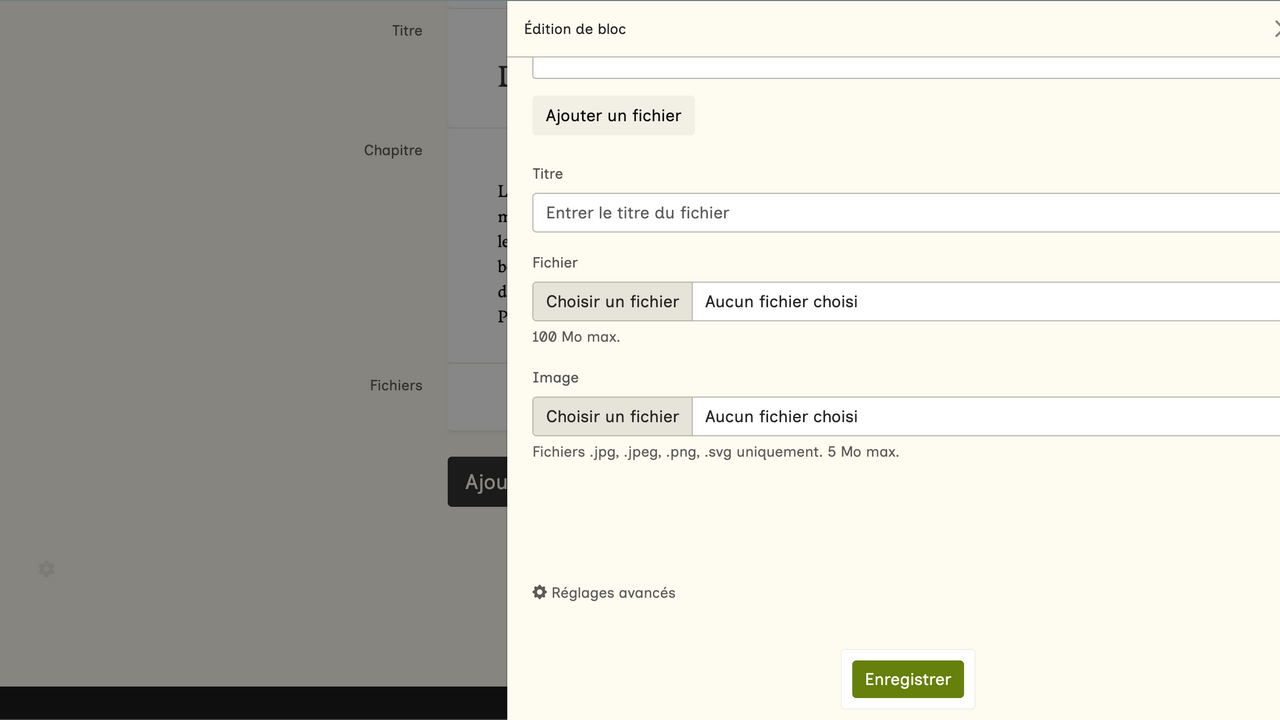Click the gear icon beside Réglages avancés
This screenshot has width=1280, height=720.
540,592
